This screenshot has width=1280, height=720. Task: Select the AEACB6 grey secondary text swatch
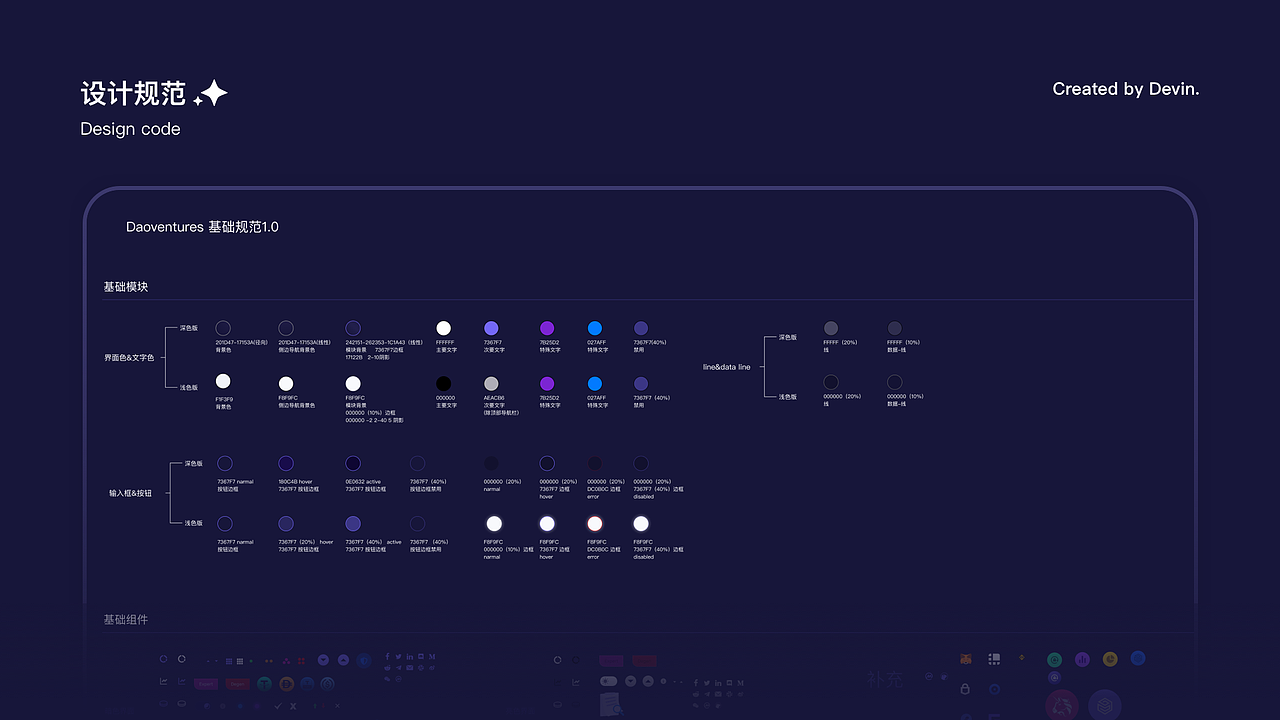tap(491, 383)
